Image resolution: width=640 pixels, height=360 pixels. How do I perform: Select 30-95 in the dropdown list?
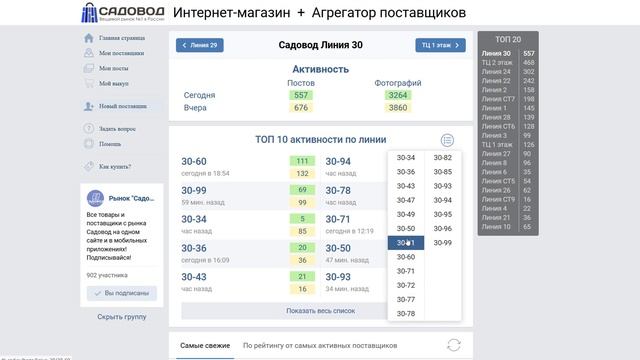click(x=442, y=214)
